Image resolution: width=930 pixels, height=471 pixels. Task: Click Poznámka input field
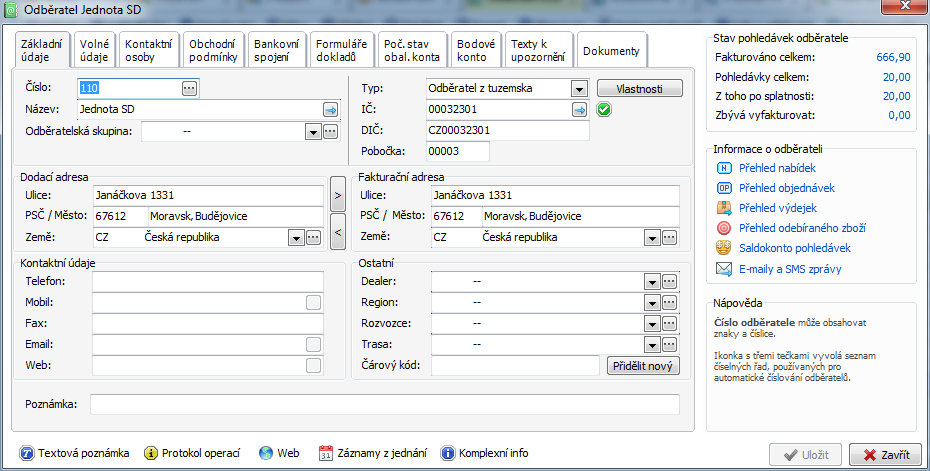pos(385,405)
